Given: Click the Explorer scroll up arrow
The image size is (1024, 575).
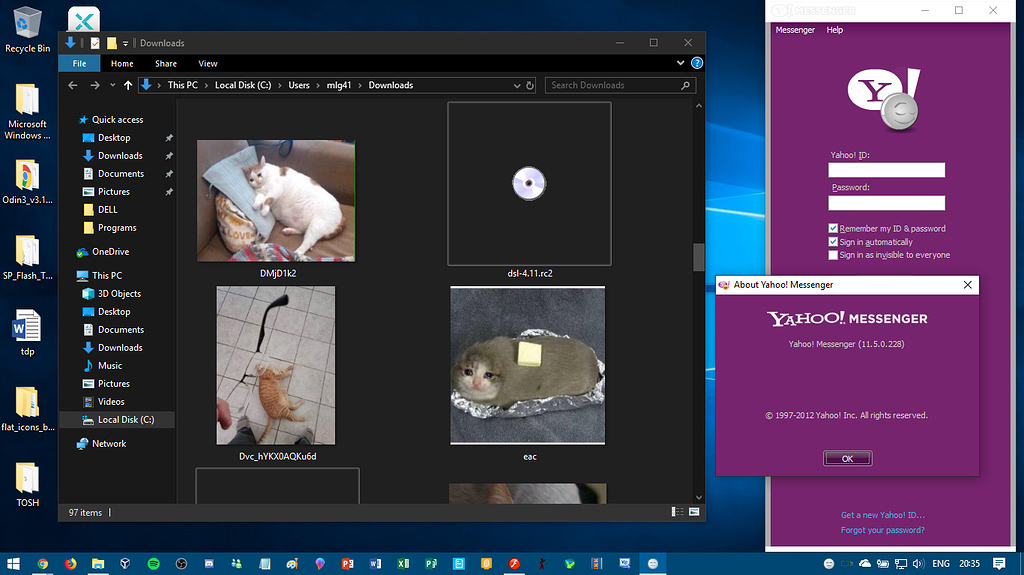Looking at the screenshot, I should click(x=699, y=106).
